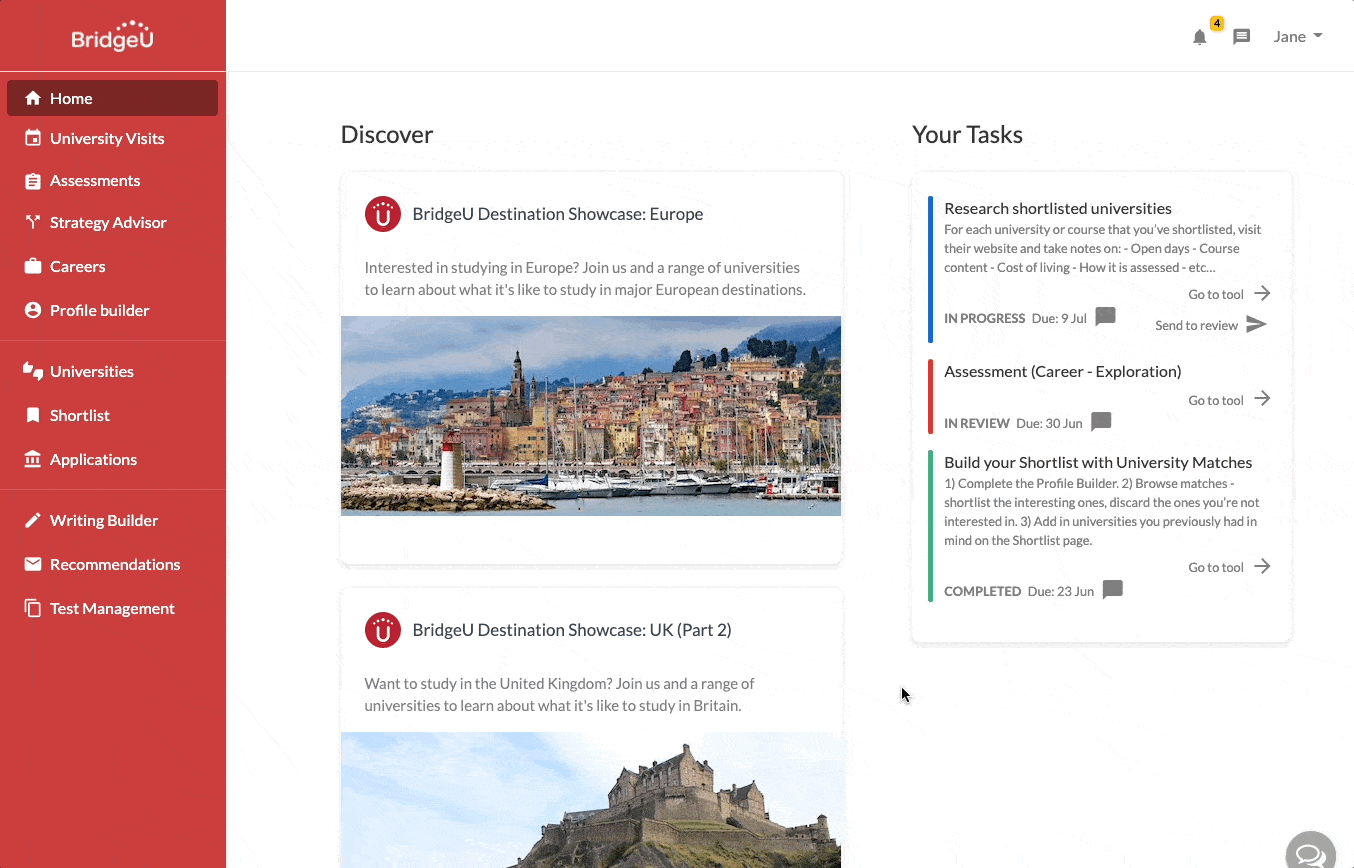This screenshot has height=868, width=1354.
Task: Open the Jane account dropdown
Action: [x=1298, y=36]
